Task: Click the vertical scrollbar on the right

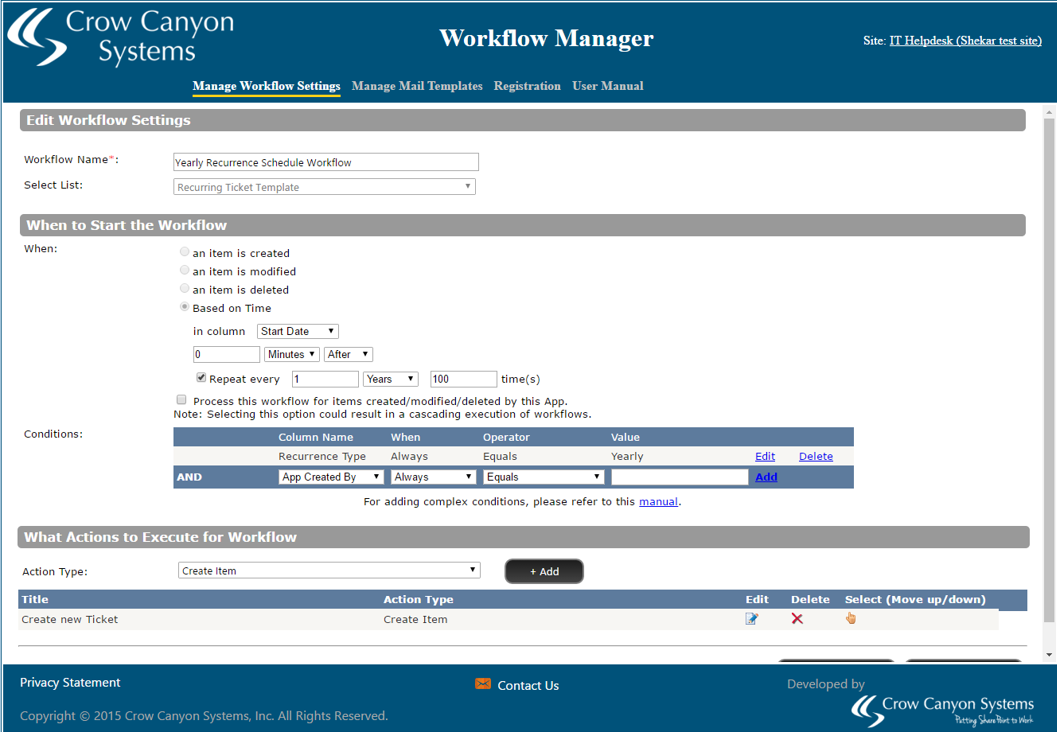Action: (x=1048, y=371)
